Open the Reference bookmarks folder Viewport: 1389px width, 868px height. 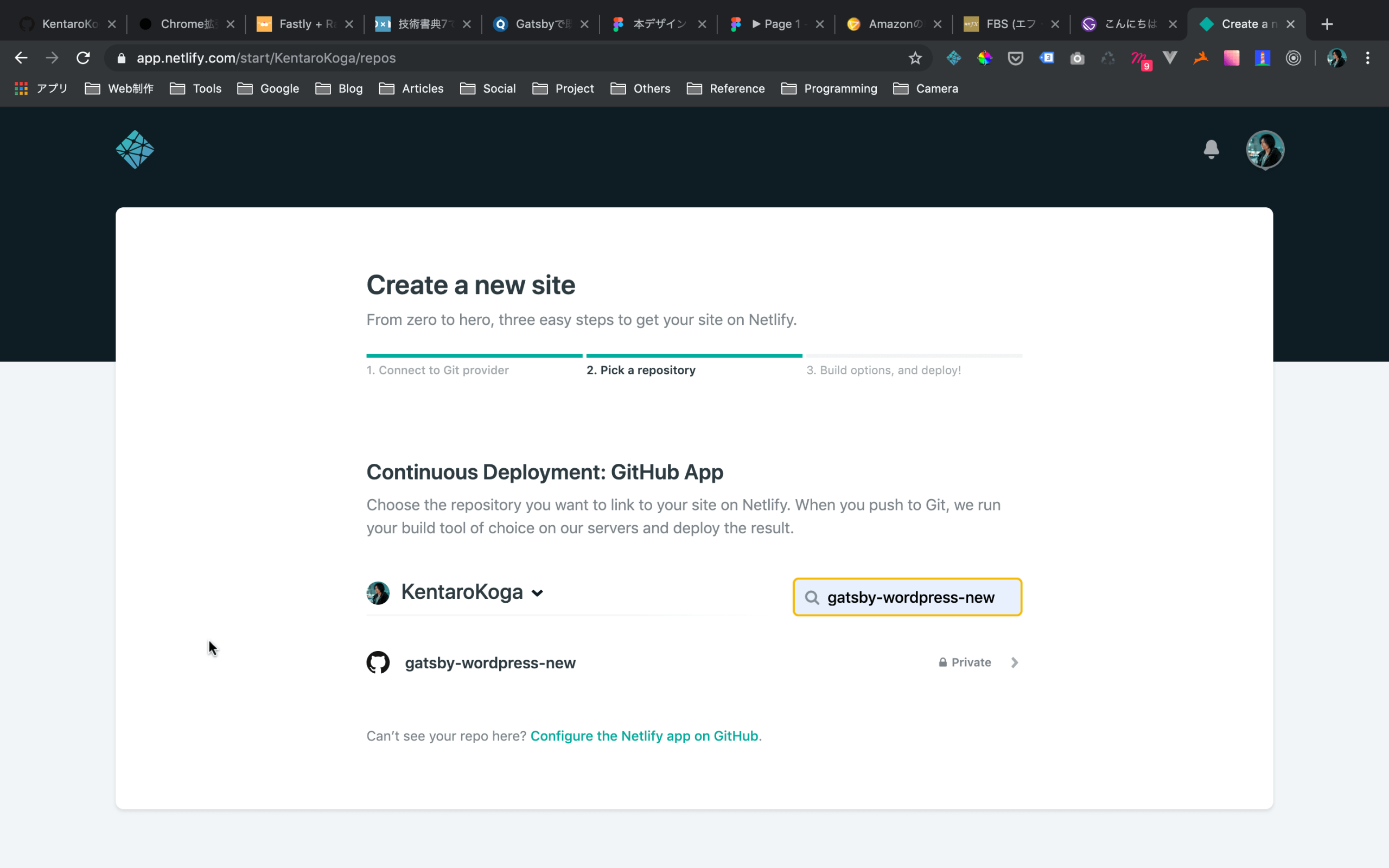pos(725,88)
